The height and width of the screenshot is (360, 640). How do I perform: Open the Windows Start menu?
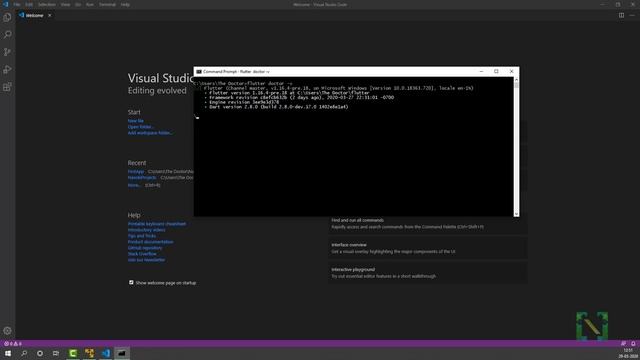pos(8,353)
